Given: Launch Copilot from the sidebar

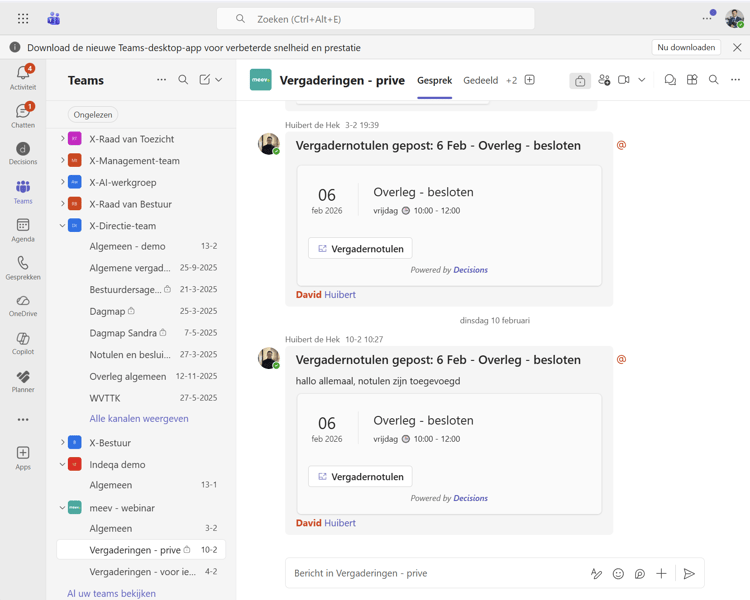Looking at the screenshot, I should point(22,342).
